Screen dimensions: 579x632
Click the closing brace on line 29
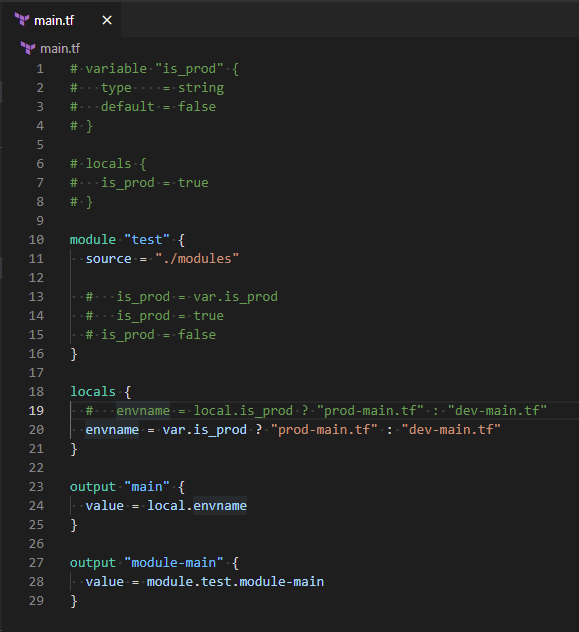coord(74,601)
